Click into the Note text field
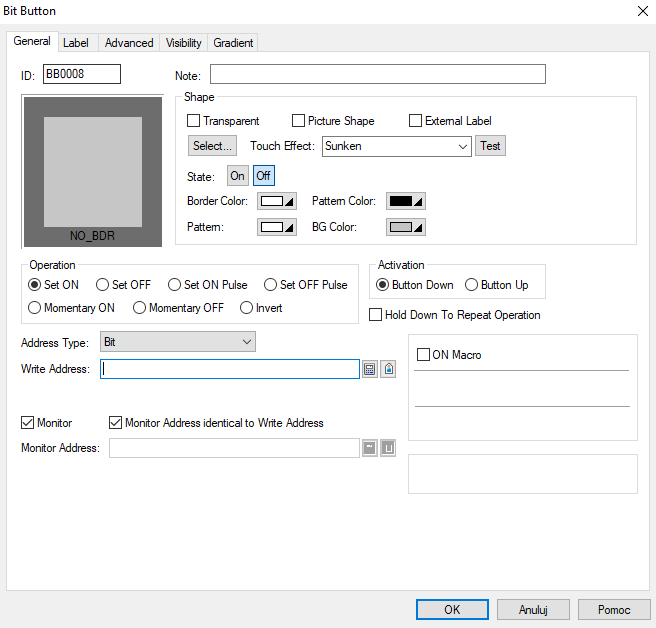656x628 pixels. pyautogui.click(x=378, y=74)
